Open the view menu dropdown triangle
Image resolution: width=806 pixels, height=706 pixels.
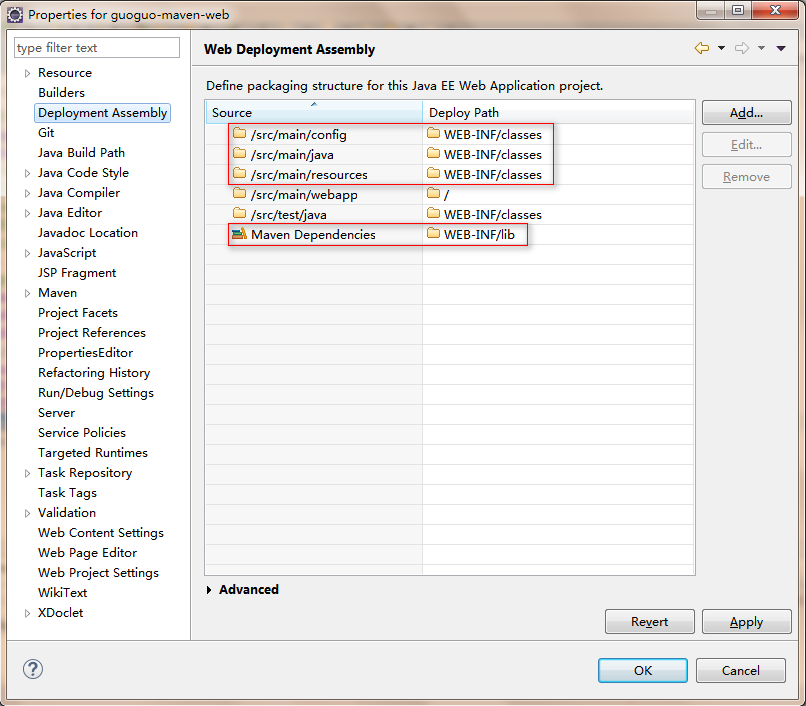click(781, 48)
